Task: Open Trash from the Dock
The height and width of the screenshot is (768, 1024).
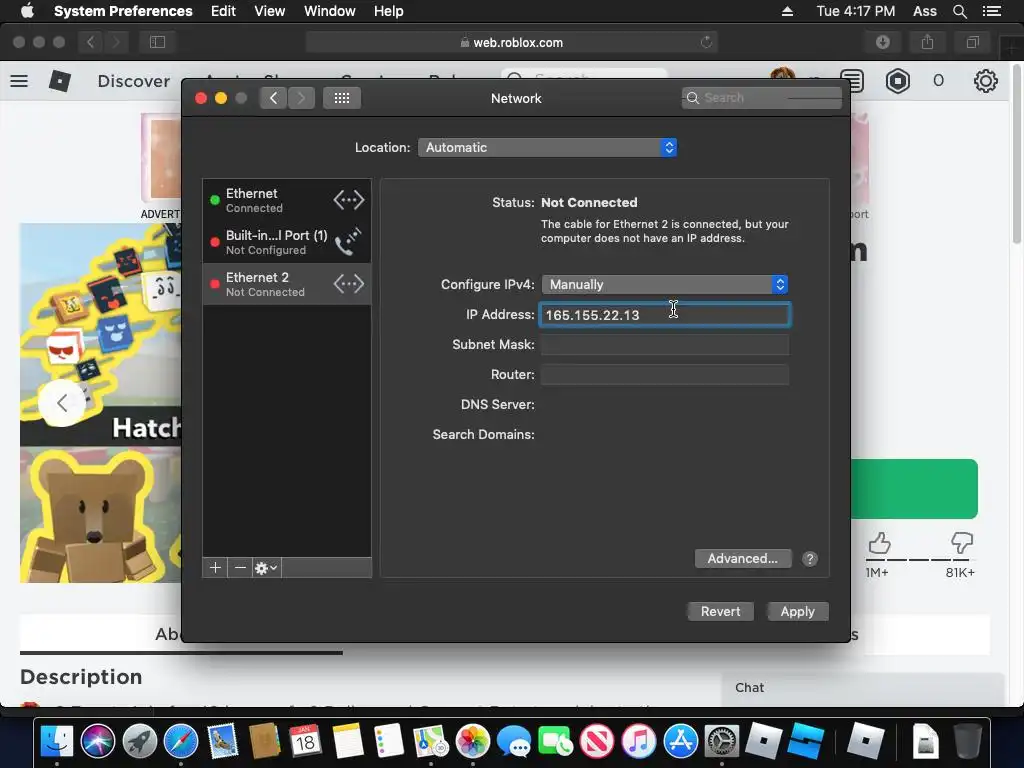Action: 968,741
